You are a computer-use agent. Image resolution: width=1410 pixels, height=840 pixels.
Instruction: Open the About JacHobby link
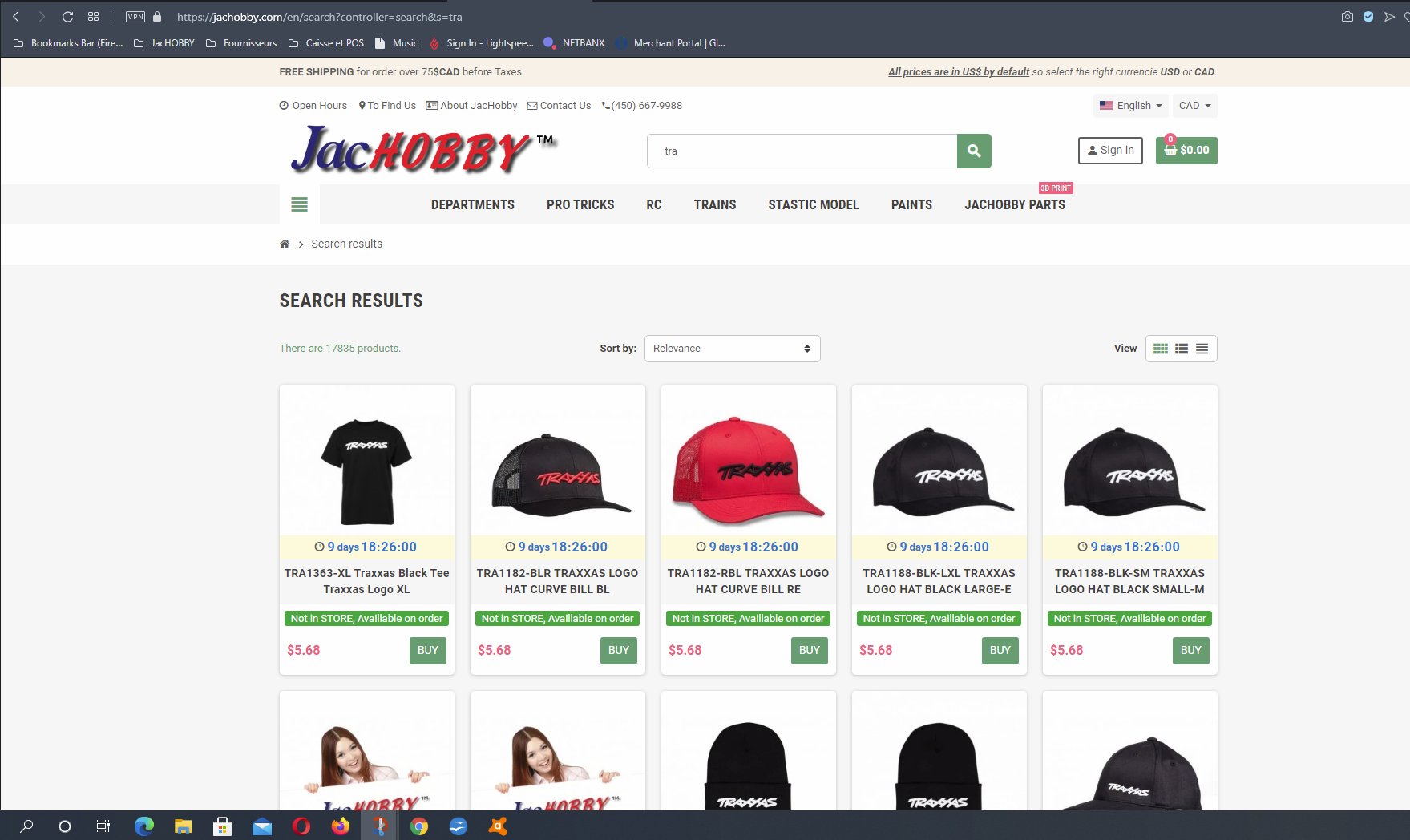click(471, 106)
